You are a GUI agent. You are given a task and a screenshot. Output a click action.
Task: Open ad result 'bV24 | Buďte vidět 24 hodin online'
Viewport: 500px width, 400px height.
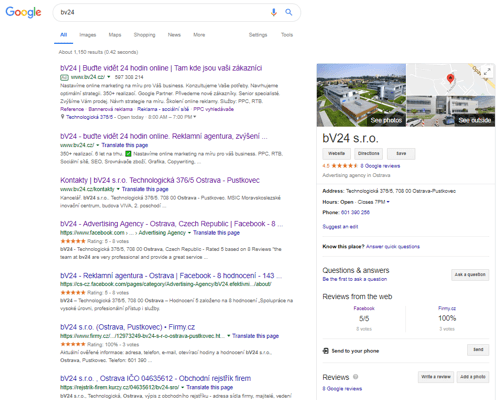(161, 68)
